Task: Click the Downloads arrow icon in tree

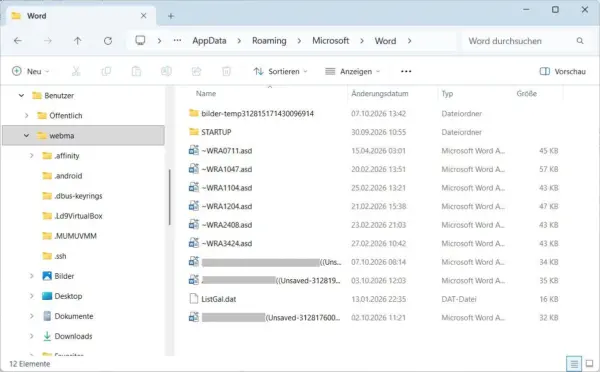Action: pos(47,336)
